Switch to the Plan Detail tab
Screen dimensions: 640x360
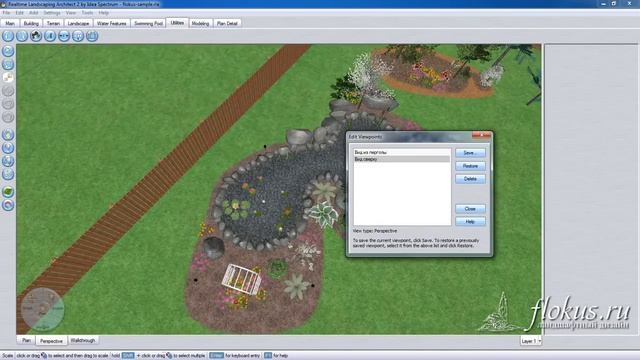point(227,23)
